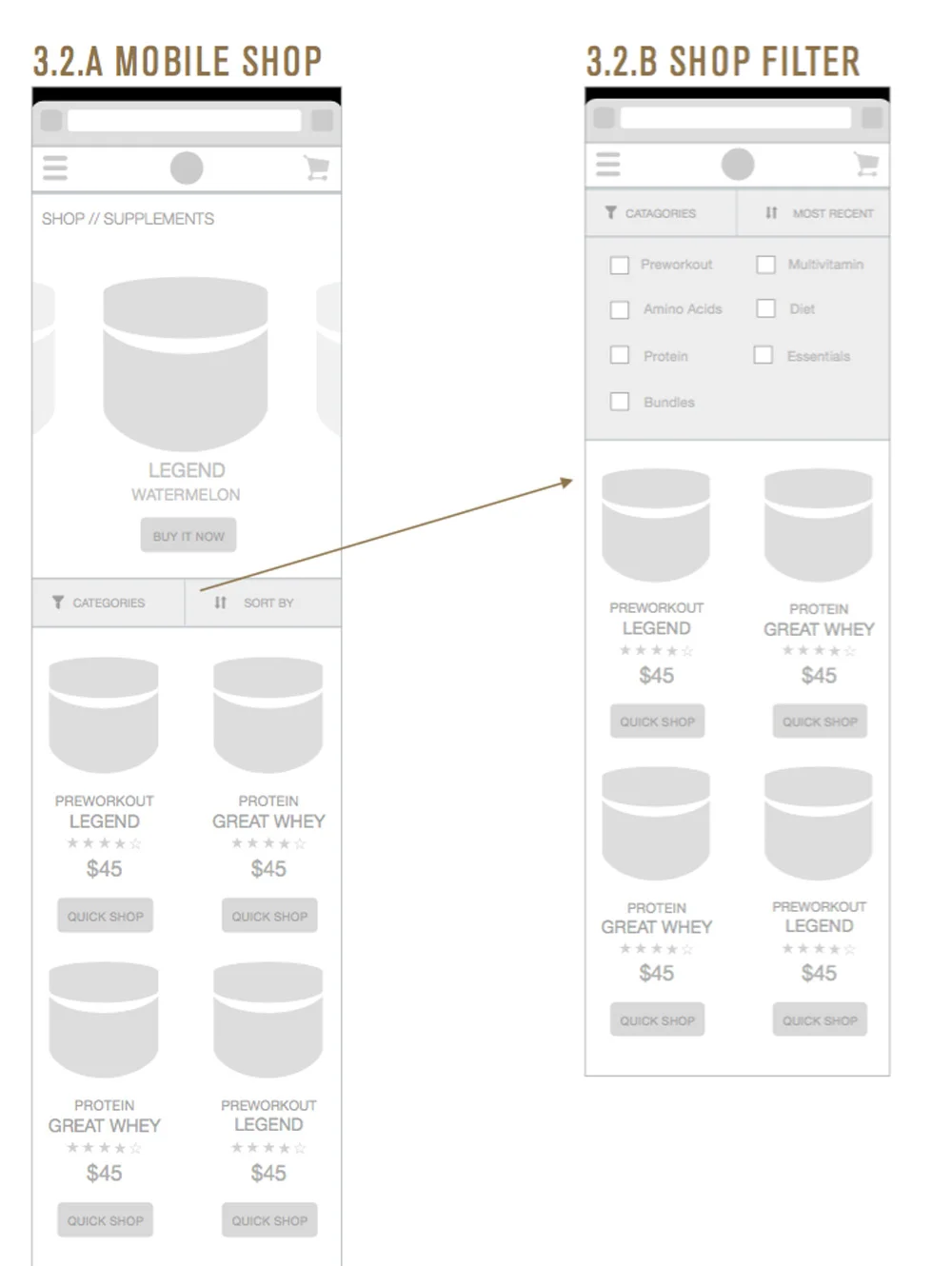This screenshot has height=1266, width=952.
Task: Click the SHOP // SUPPLEMENTS breadcrumb
Action: [128, 219]
